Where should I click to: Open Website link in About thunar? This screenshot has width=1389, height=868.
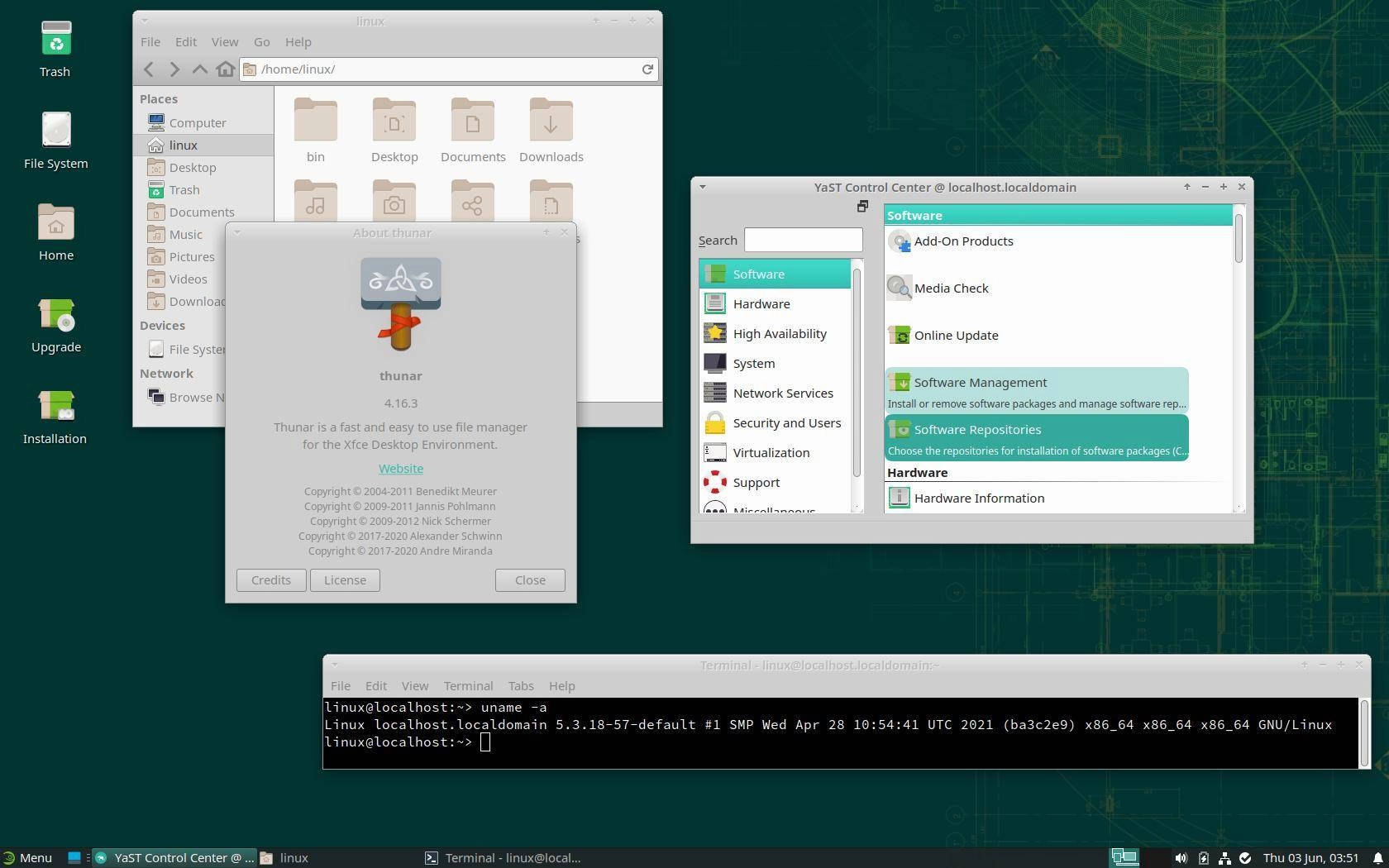(401, 468)
